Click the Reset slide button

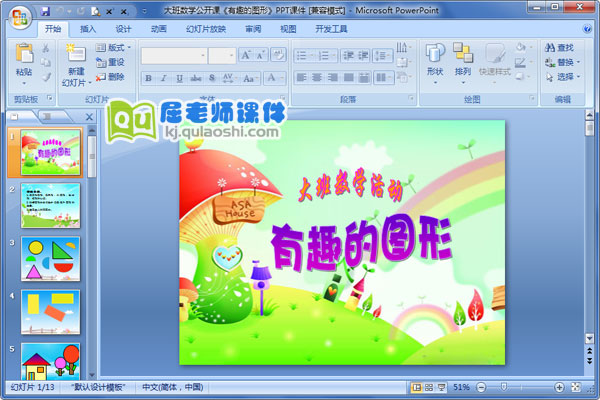(x=110, y=62)
